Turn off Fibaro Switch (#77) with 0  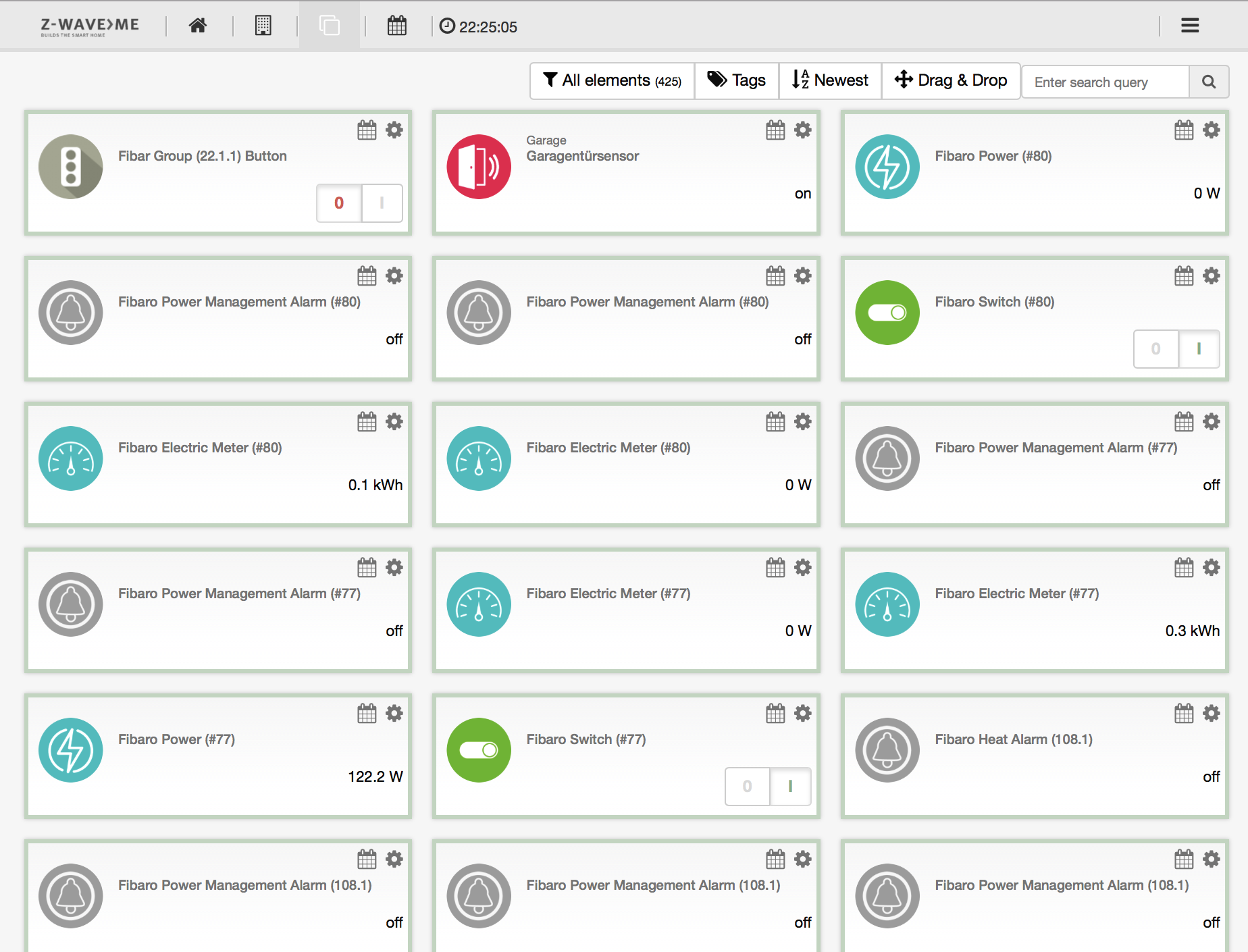pos(747,787)
